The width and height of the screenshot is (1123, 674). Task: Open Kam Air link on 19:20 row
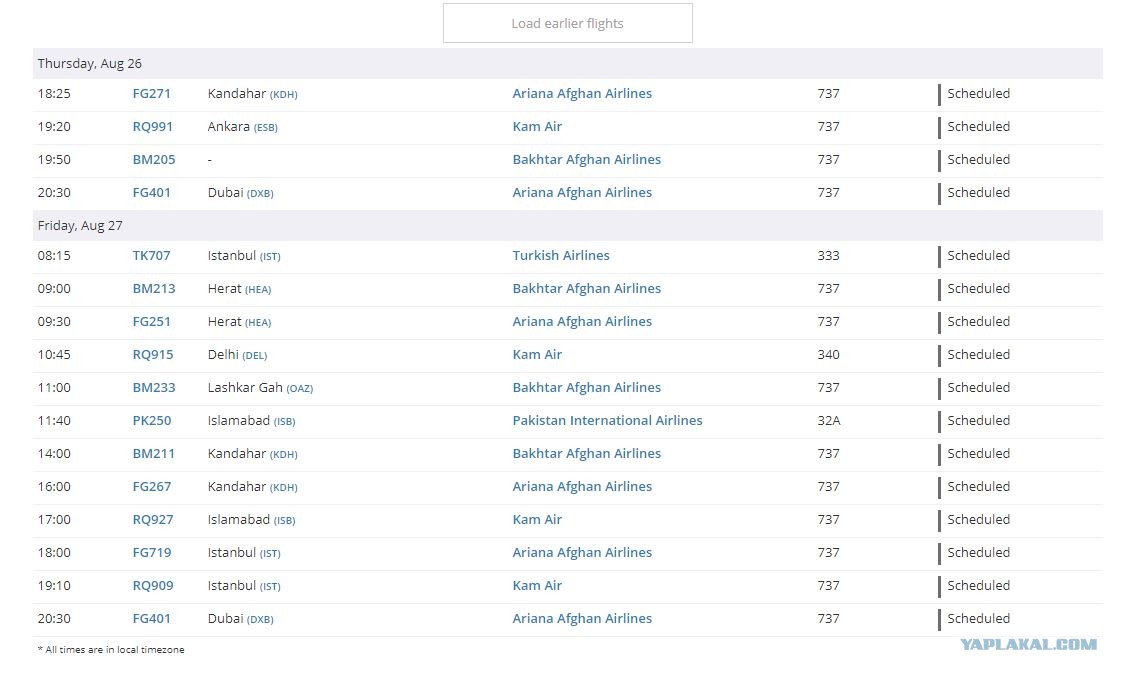[x=536, y=127]
